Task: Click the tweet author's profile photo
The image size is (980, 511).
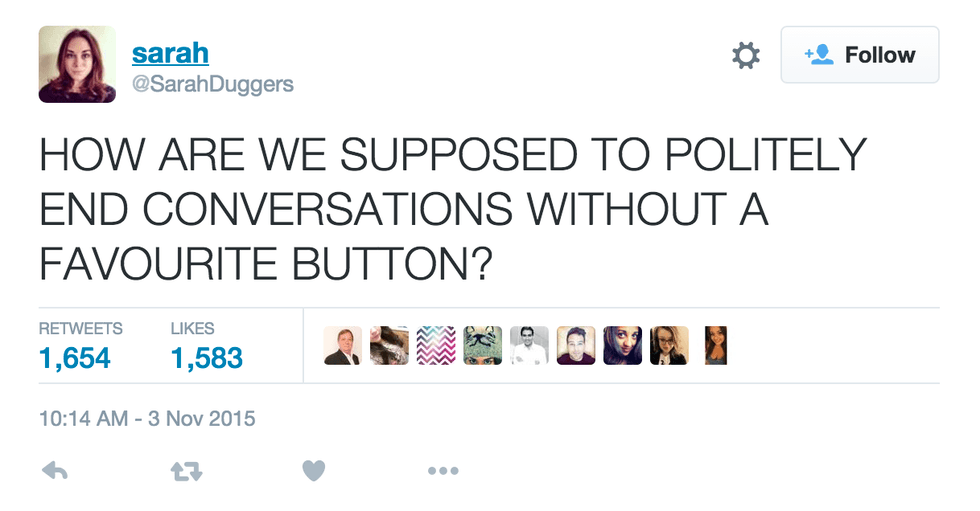Action: tap(77, 64)
